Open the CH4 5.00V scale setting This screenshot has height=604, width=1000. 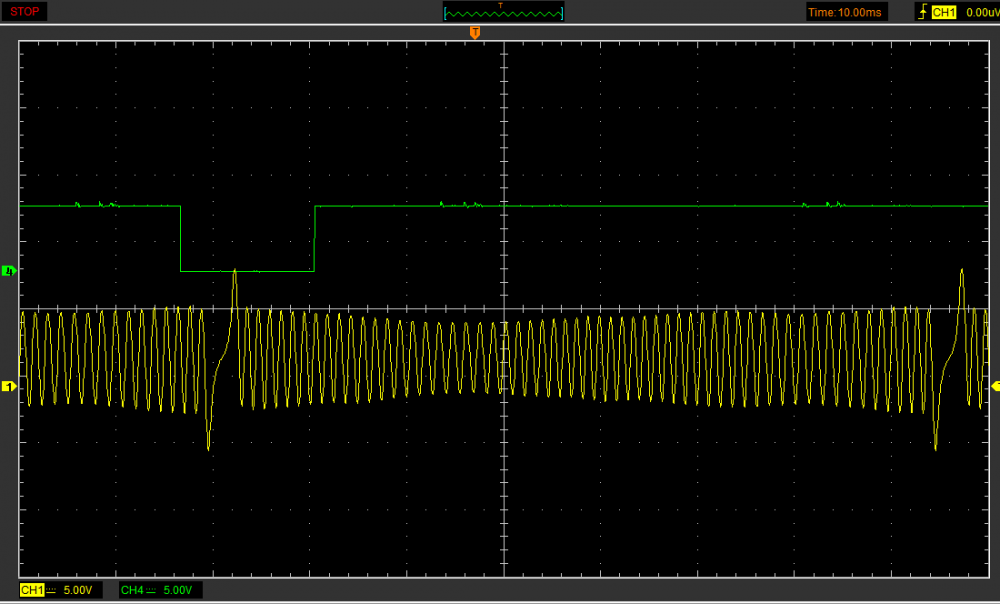[x=178, y=591]
